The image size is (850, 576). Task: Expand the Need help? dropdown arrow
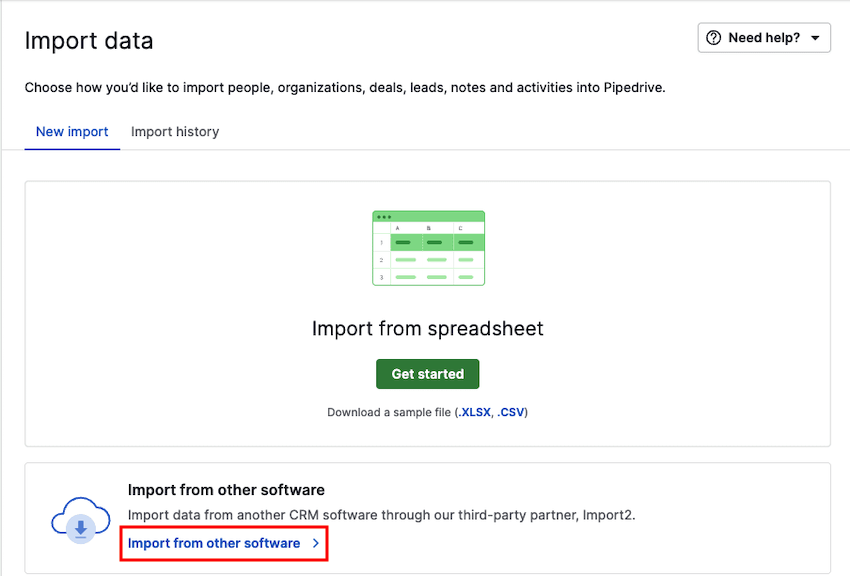coord(815,38)
